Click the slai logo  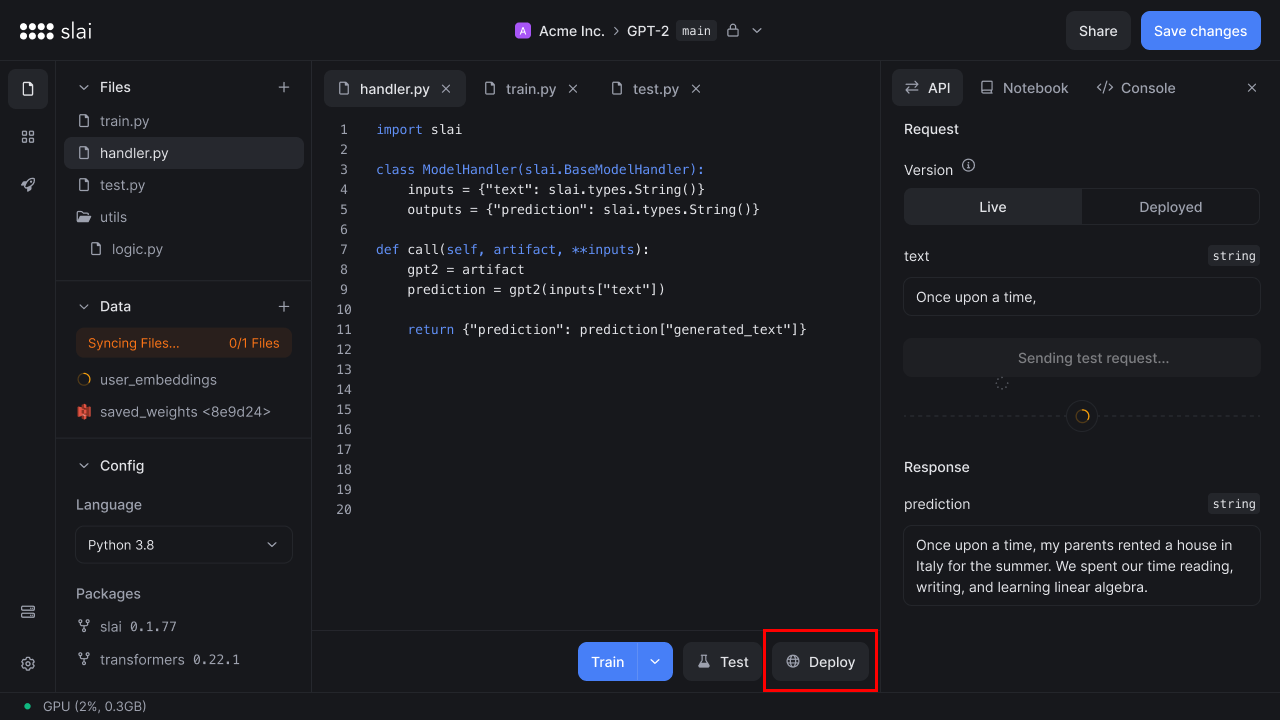point(55,31)
